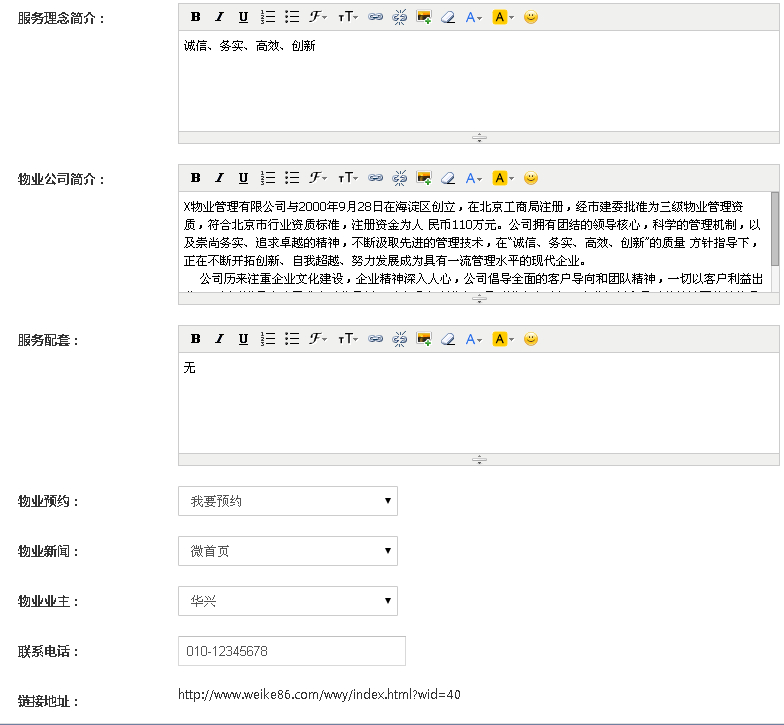784x725 pixels.
Task: Insert numbered list in the 服务理念简介 editor
Action: (268, 17)
